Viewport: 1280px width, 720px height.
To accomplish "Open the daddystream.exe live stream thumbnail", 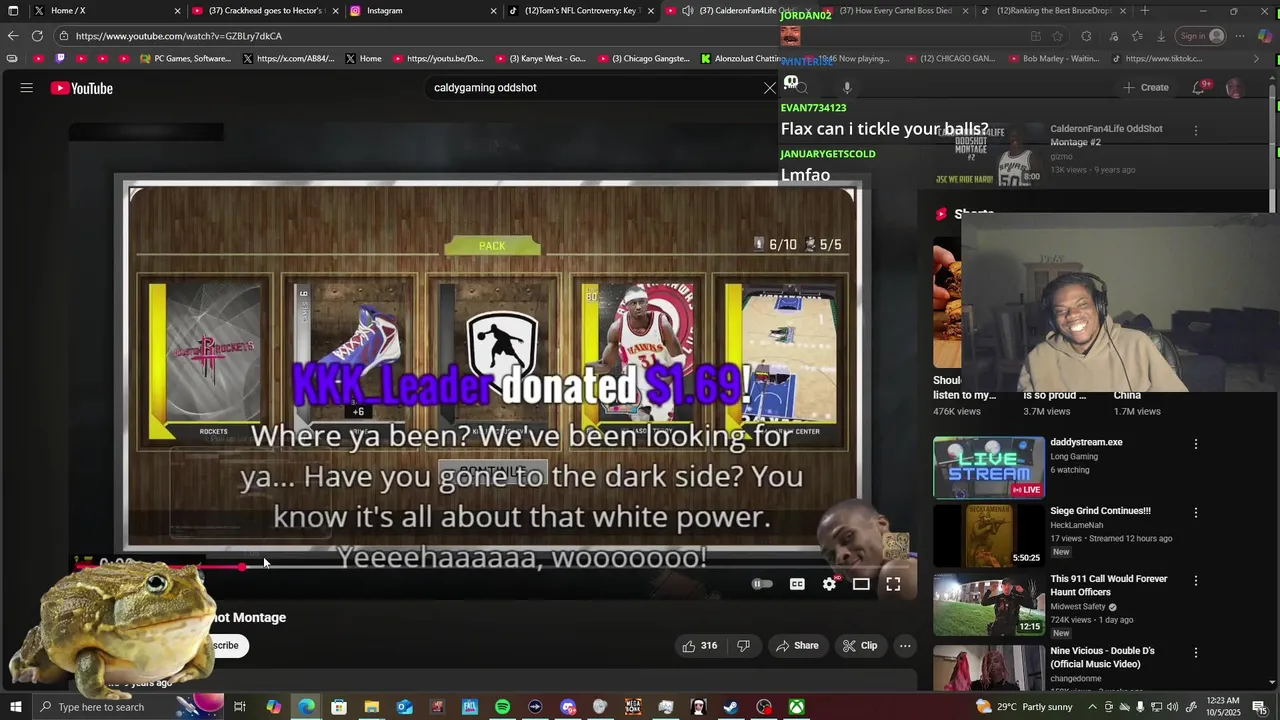I will pyautogui.click(x=989, y=467).
